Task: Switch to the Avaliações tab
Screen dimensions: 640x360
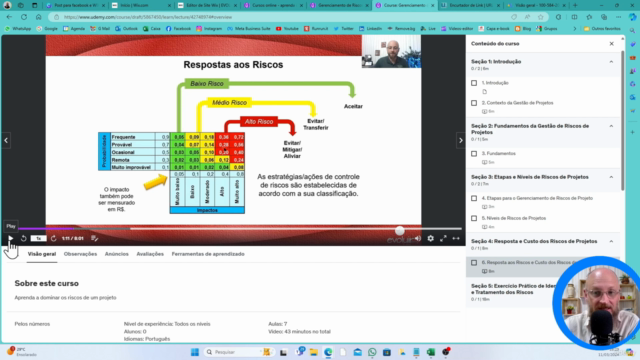Action: 150,254
